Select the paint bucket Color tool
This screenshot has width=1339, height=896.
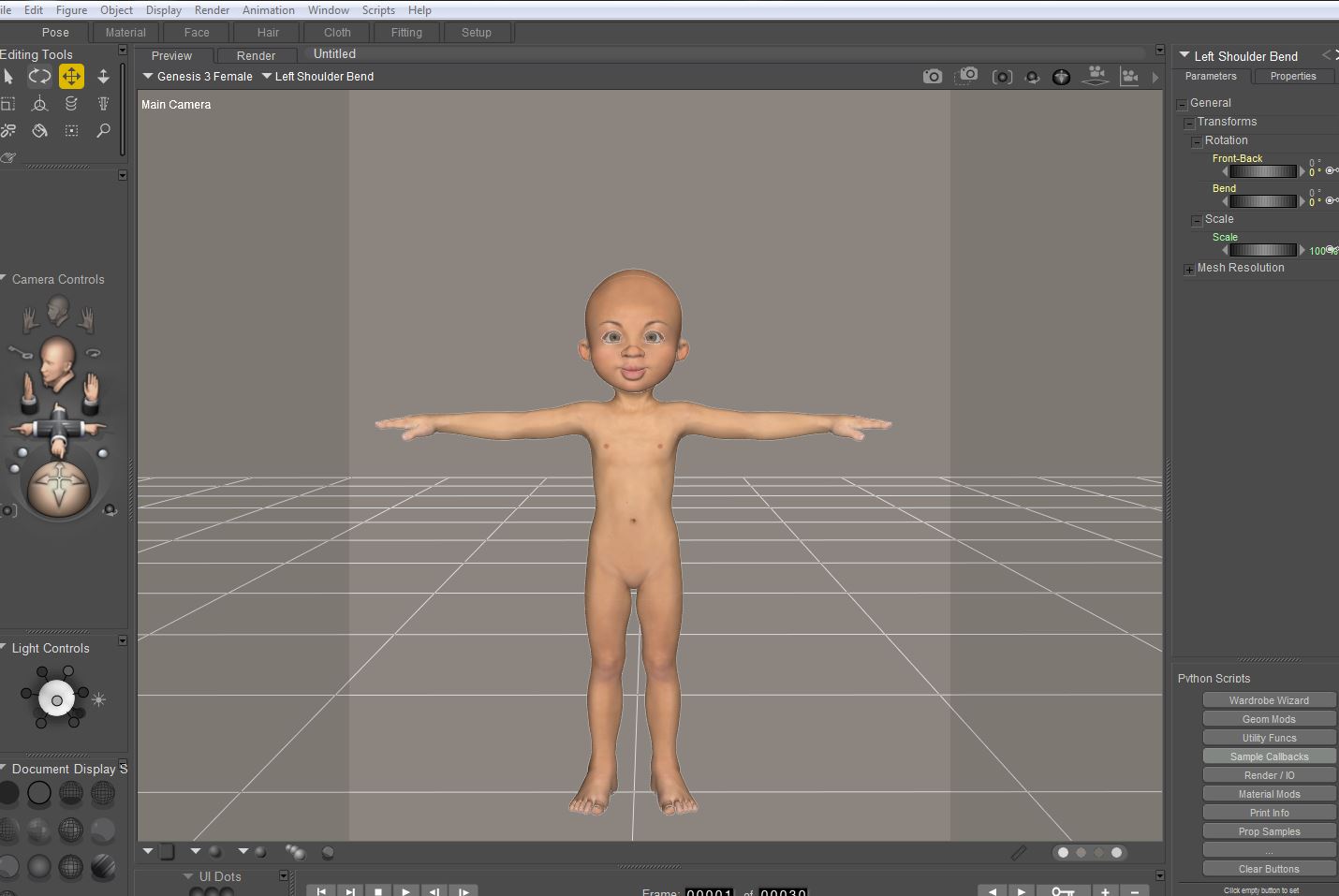coord(39,131)
